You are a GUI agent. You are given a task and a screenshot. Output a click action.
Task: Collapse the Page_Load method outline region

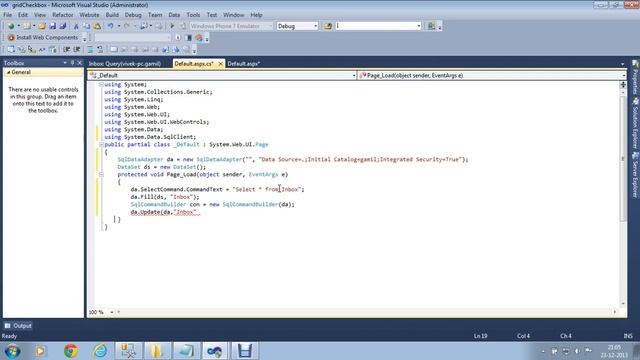click(101, 174)
